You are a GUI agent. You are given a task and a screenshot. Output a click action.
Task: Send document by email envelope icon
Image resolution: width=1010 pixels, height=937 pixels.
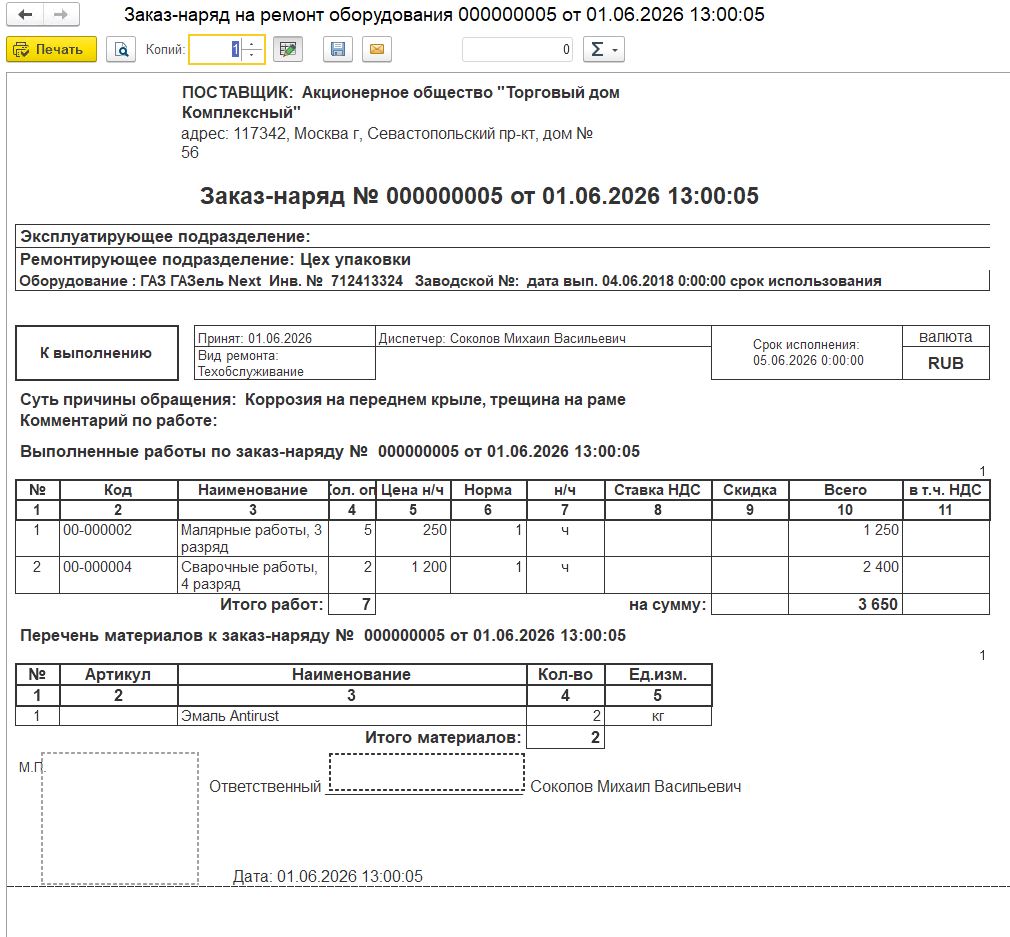(377, 50)
